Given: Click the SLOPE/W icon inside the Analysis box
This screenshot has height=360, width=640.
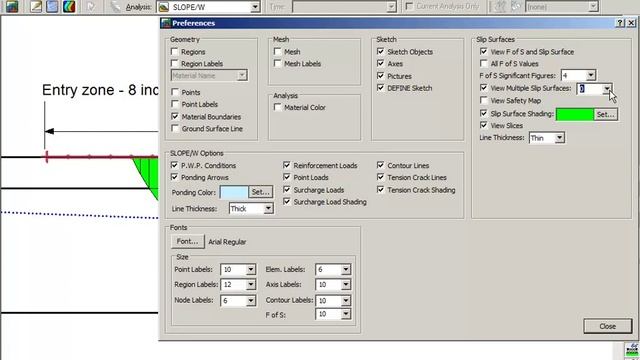Looking at the screenshot, I should tap(164, 7).
